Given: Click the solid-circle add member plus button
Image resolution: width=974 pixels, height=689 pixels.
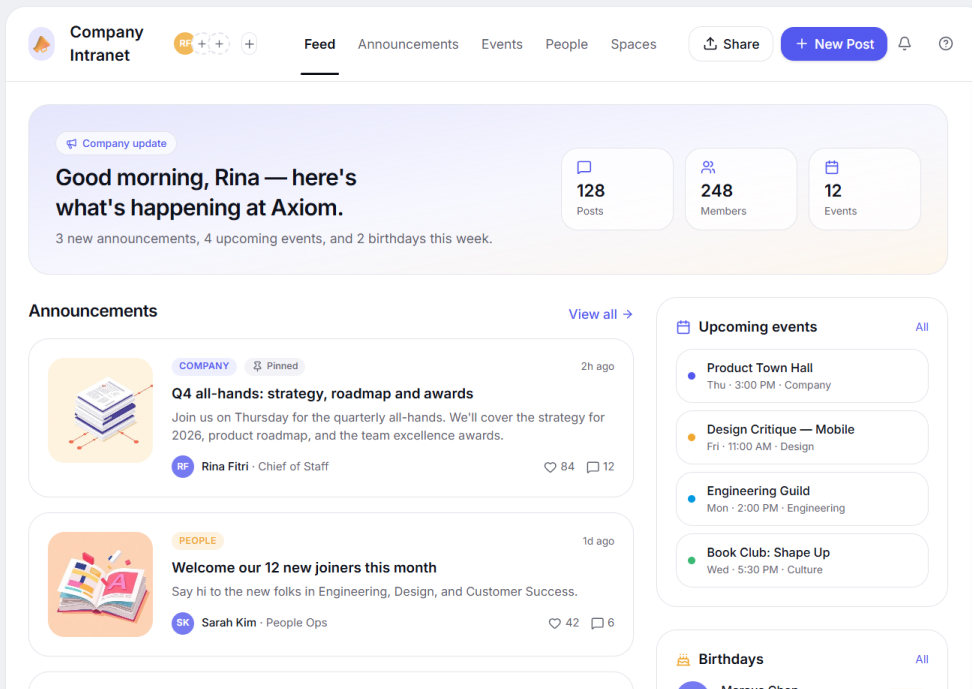Looking at the screenshot, I should [249, 44].
